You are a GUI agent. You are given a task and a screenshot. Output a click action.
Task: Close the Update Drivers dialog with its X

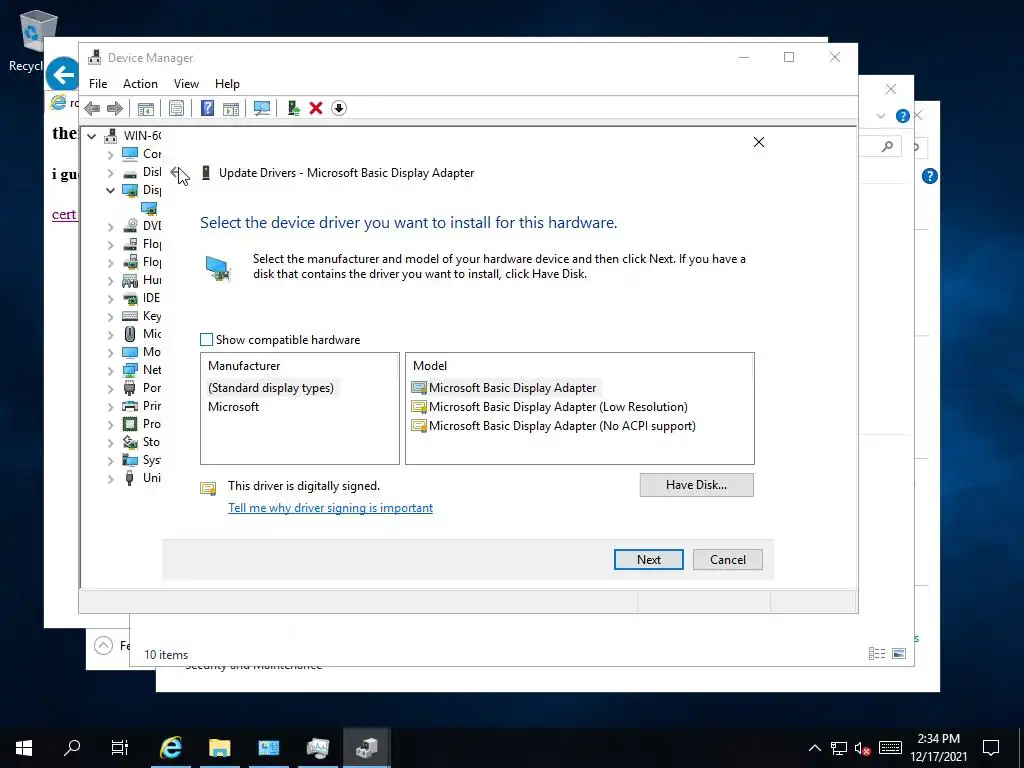758,142
